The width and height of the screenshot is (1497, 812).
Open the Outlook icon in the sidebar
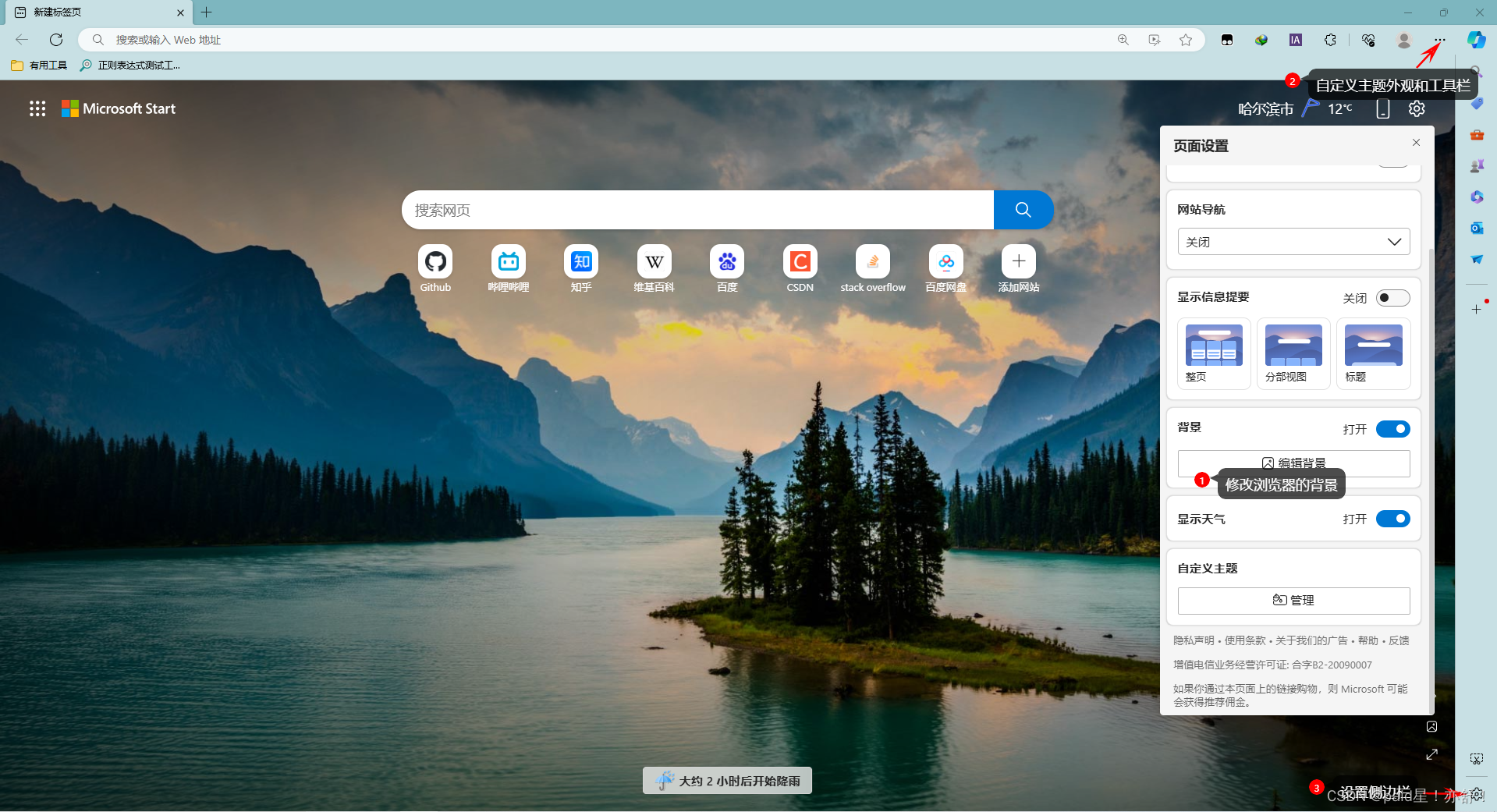[x=1477, y=228]
